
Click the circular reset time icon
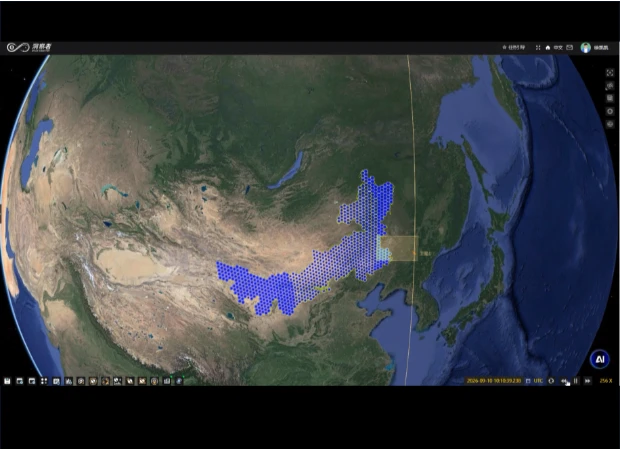[551, 381]
